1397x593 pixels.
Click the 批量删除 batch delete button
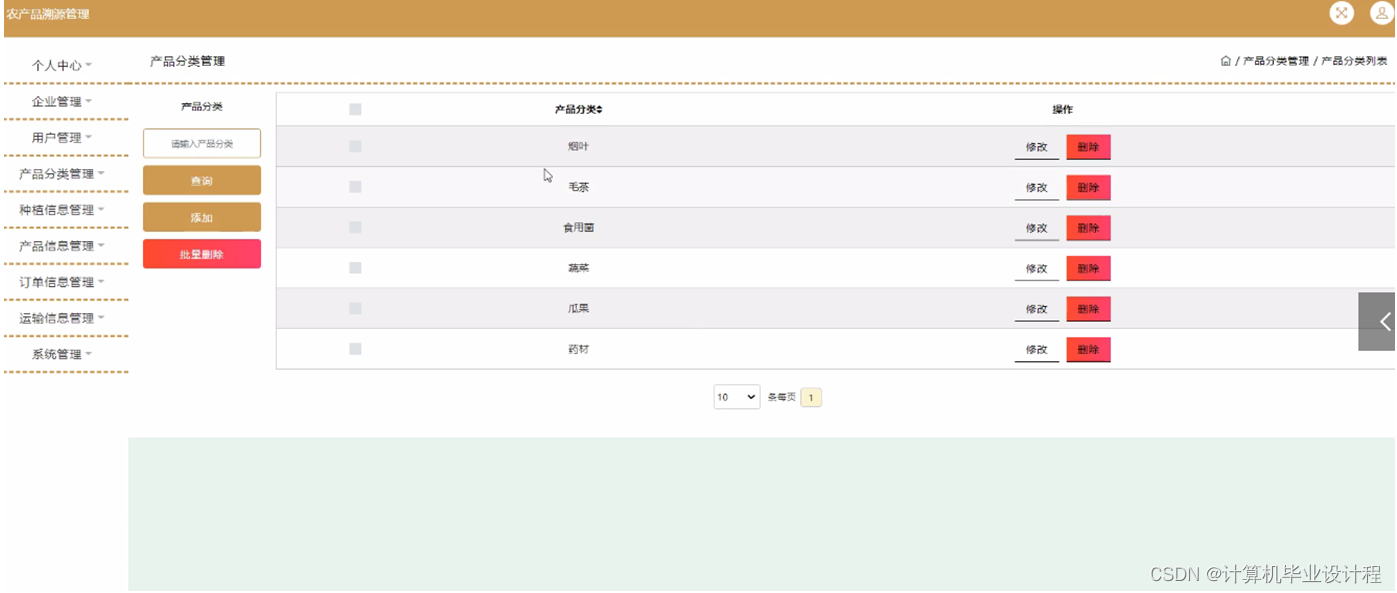click(202, 254)
